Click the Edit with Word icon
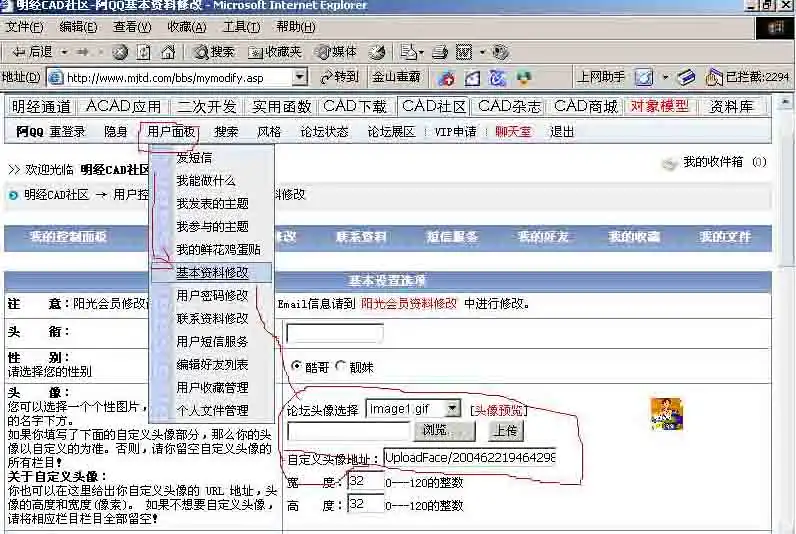This screenshot has width=796, height=534. pyautogui.click(x=463, y=52)
